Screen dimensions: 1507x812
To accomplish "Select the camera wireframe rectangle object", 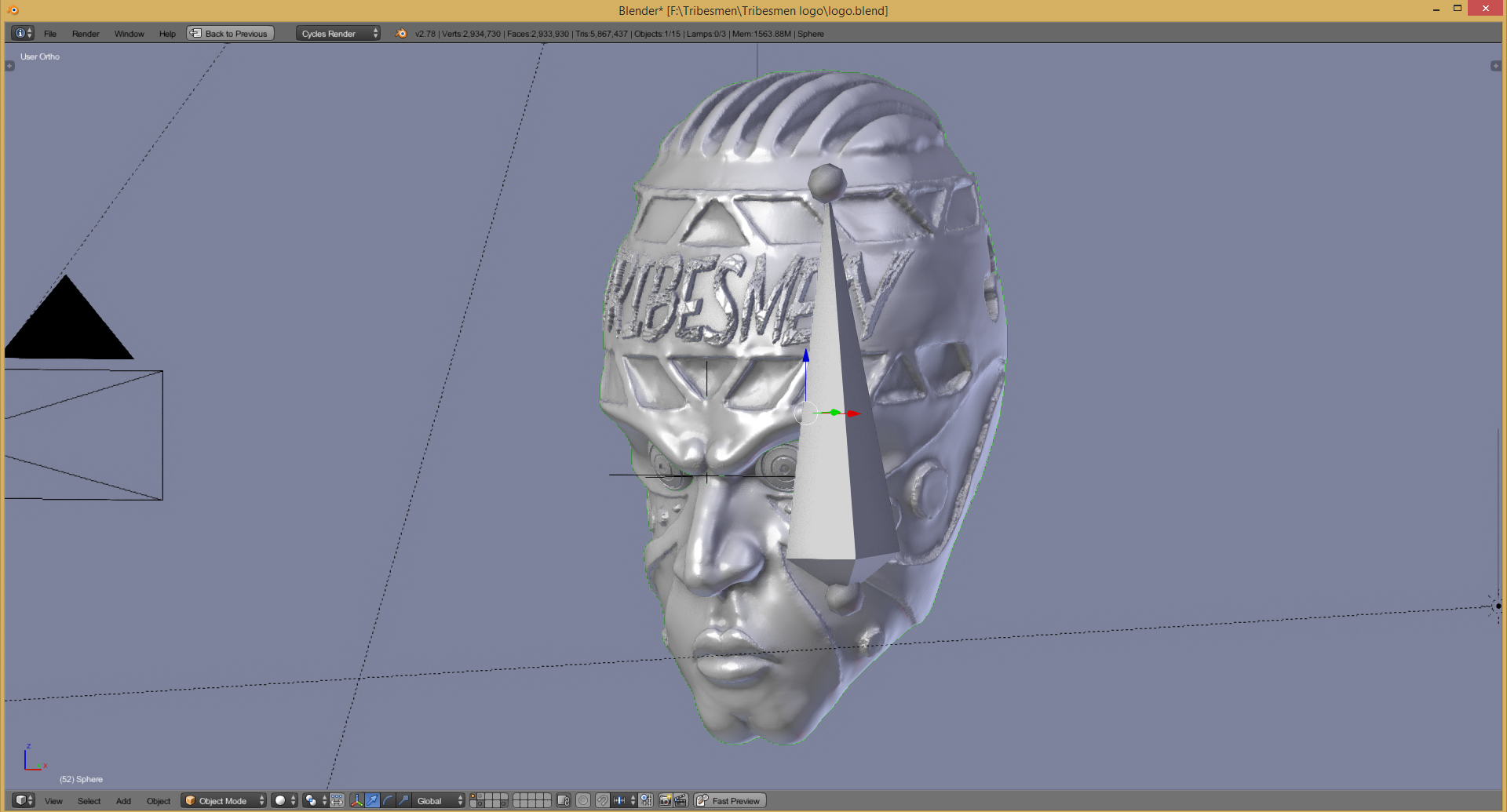I will click(83, 435).
